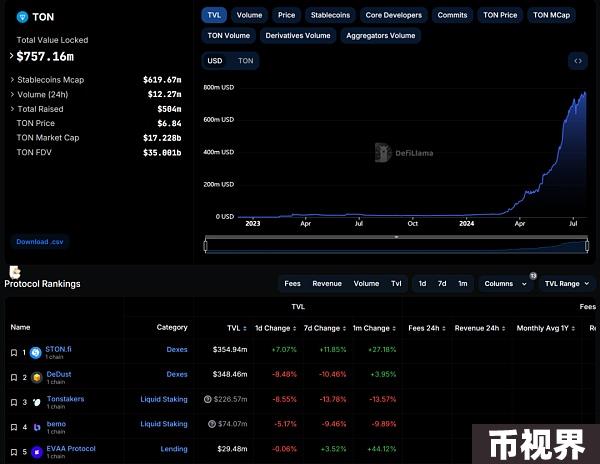Toggle TON Price chart series

click(x=500, y=15)
